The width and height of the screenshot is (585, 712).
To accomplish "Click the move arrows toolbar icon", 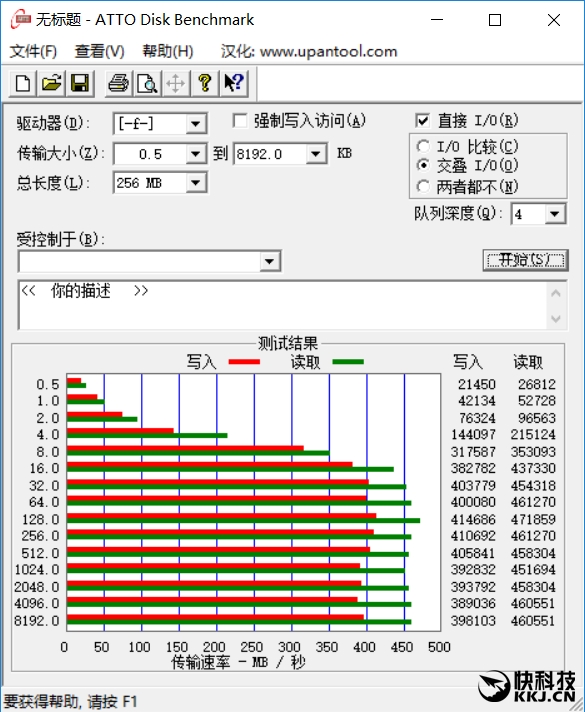I will 176,84.
